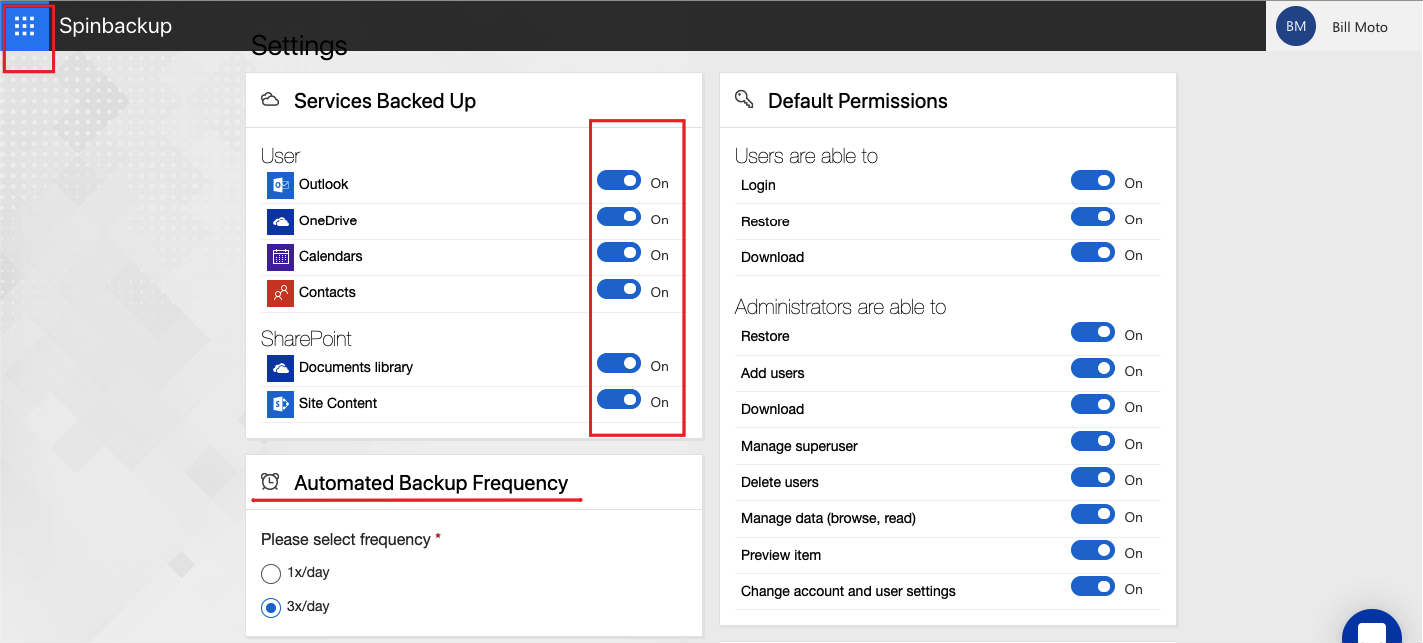Viewport: 1423px width, 643px height.
Task: Click the Outlook label
Action: 323,184
